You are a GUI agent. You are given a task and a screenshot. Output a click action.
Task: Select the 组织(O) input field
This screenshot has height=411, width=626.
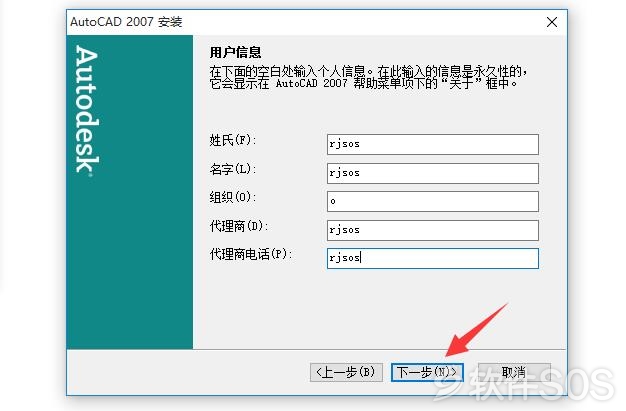[433, 201]
